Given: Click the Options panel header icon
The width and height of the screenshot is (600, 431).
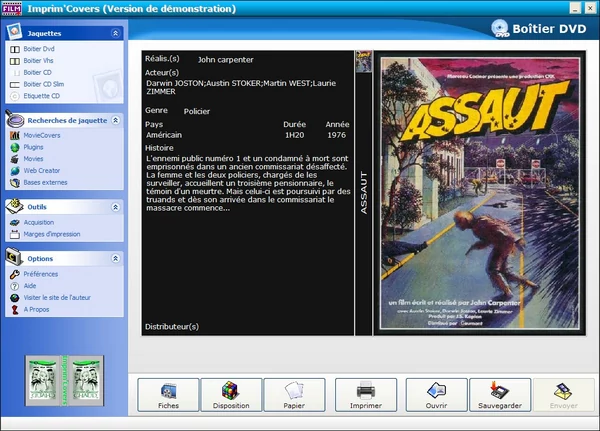Looking at the screenshot, I should (x=15, y=257).
